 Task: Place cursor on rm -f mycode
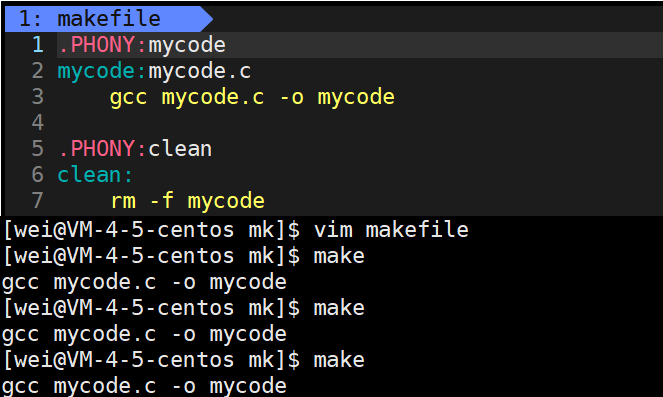tap(188, 201)
